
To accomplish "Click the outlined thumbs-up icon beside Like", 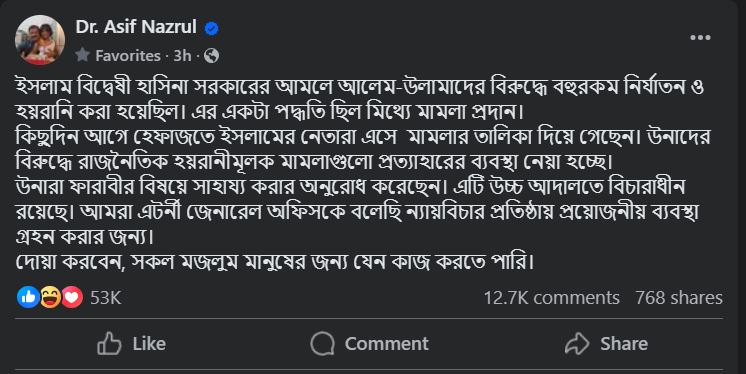I will coord(109,344).
